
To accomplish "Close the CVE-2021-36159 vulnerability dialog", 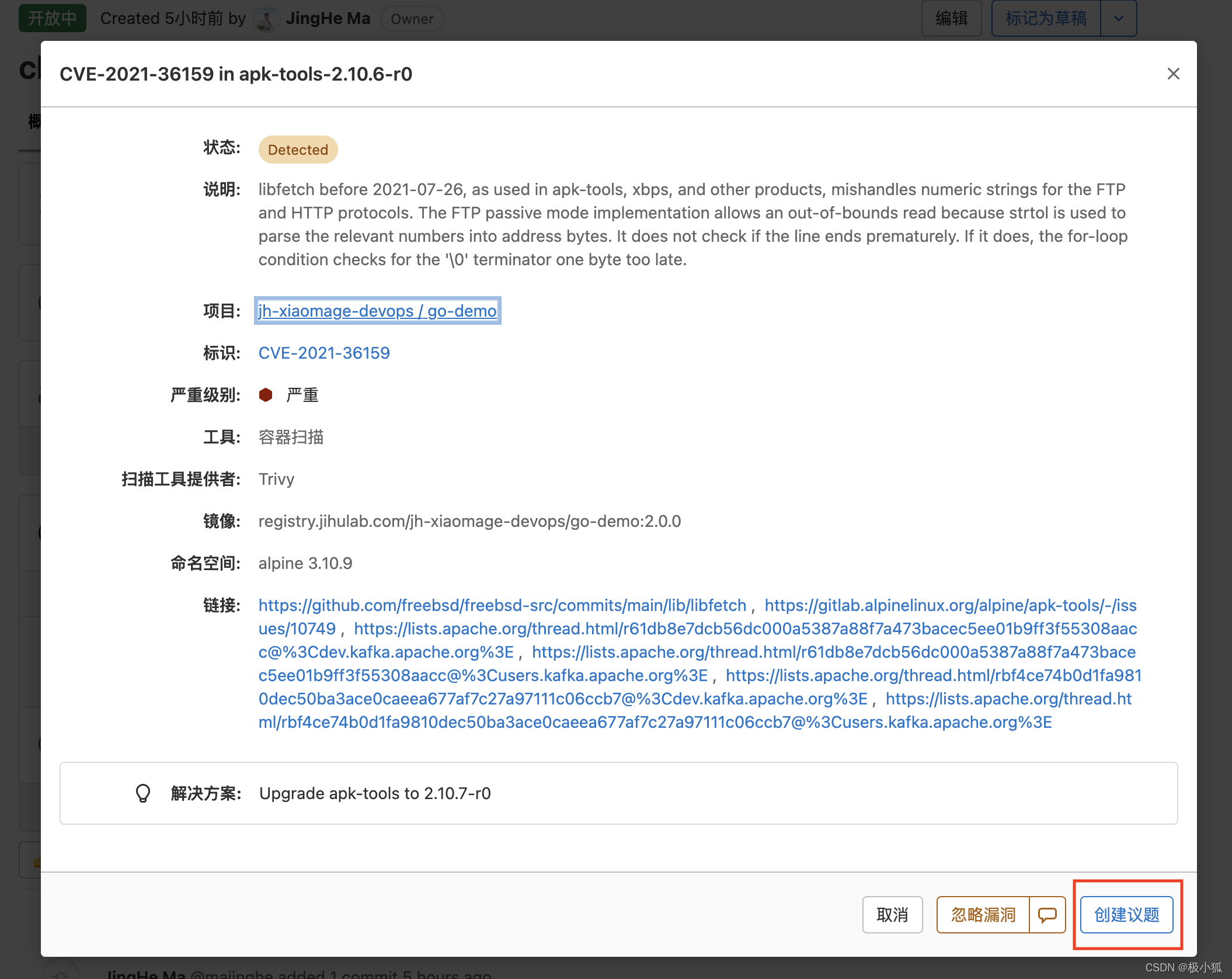I will coord(1173,74).
